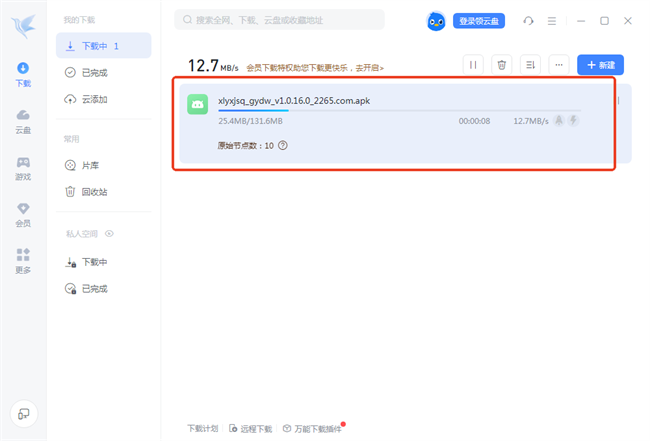Click the rocket acceleration icon in task row

point(559,121)
